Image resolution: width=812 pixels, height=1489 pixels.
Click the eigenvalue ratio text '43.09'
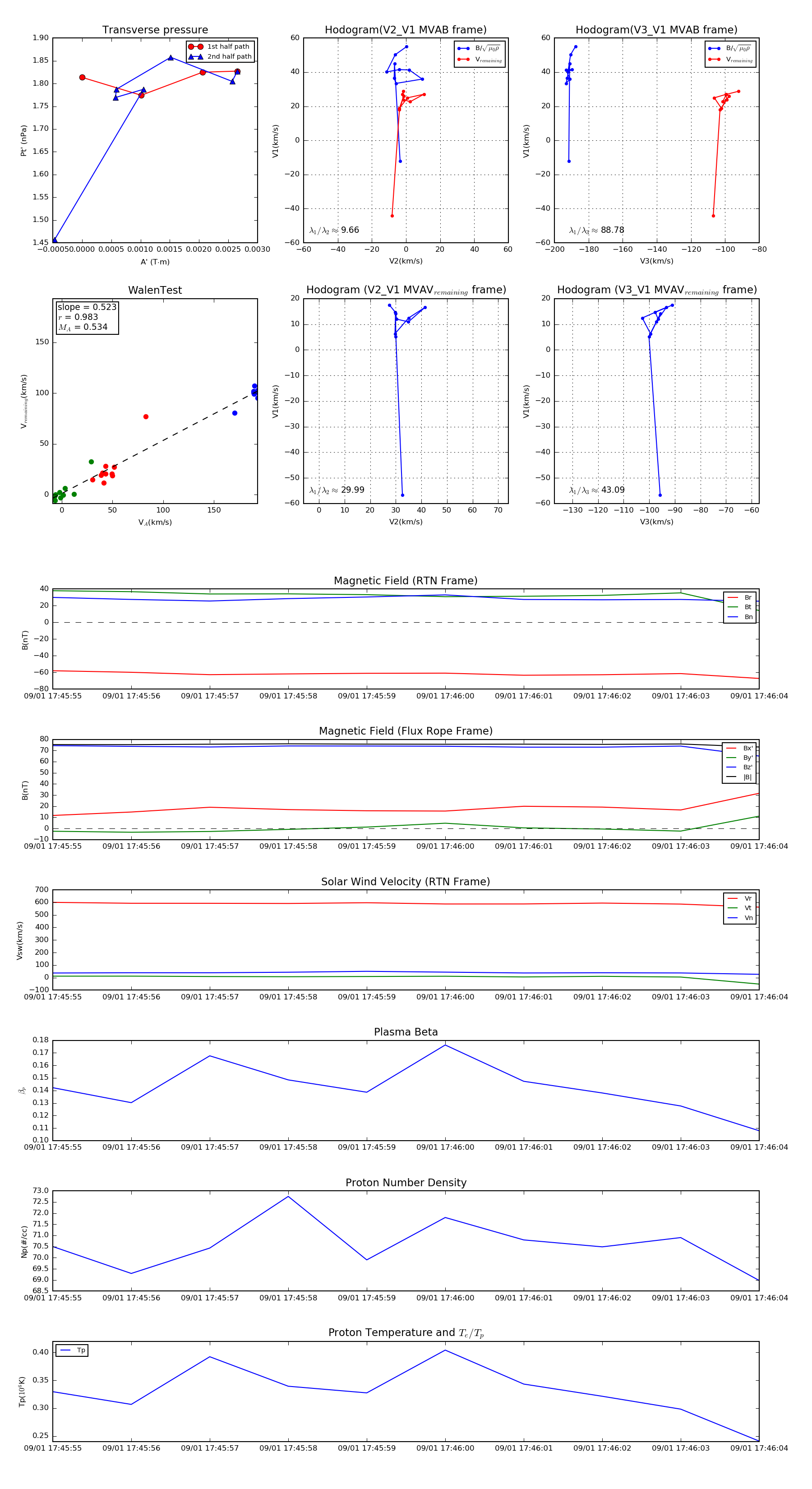click(613, 490)
